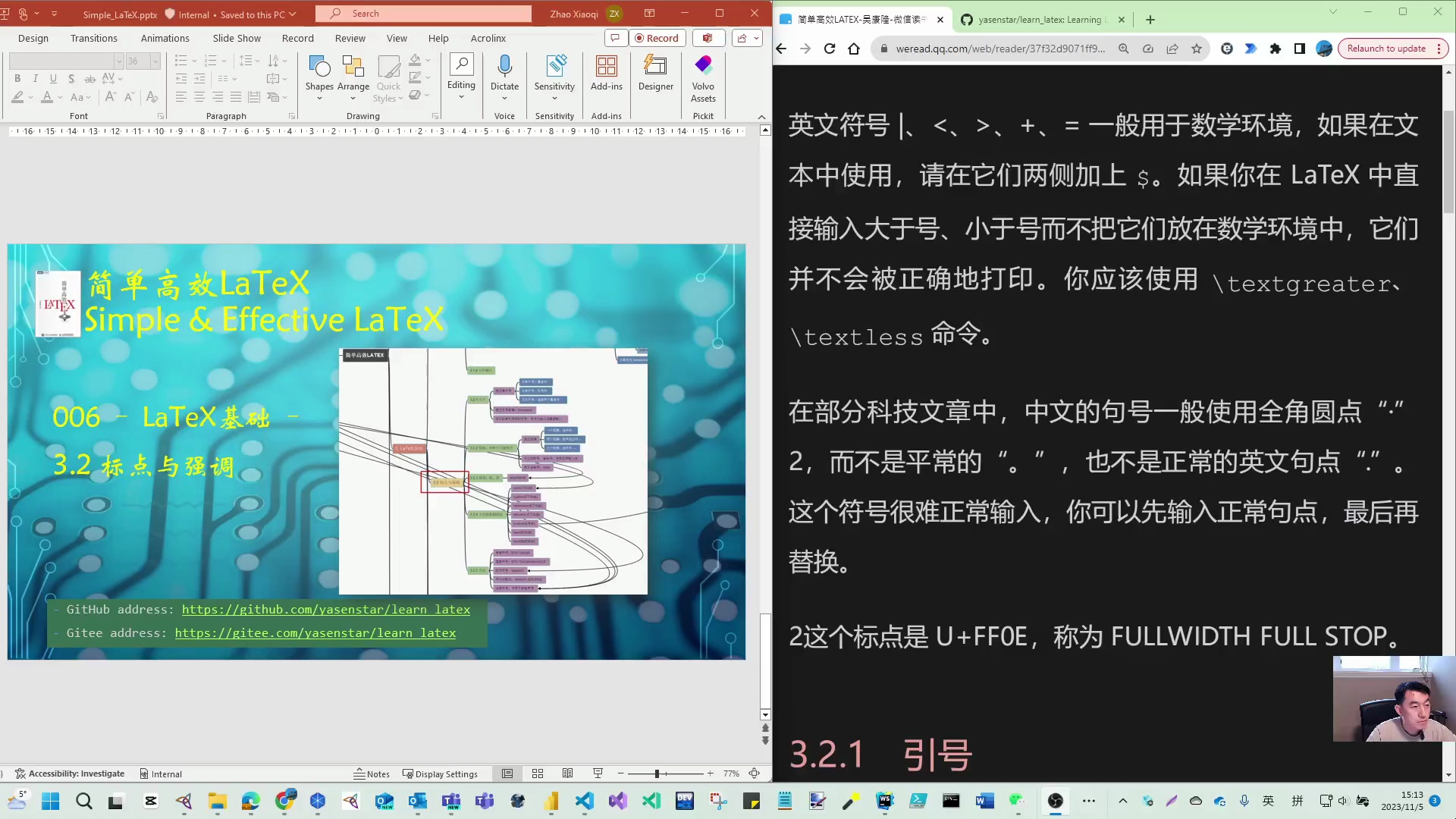Open the Designer pane
Viewport: 1456px width, 819px height.
click(656, 74)
